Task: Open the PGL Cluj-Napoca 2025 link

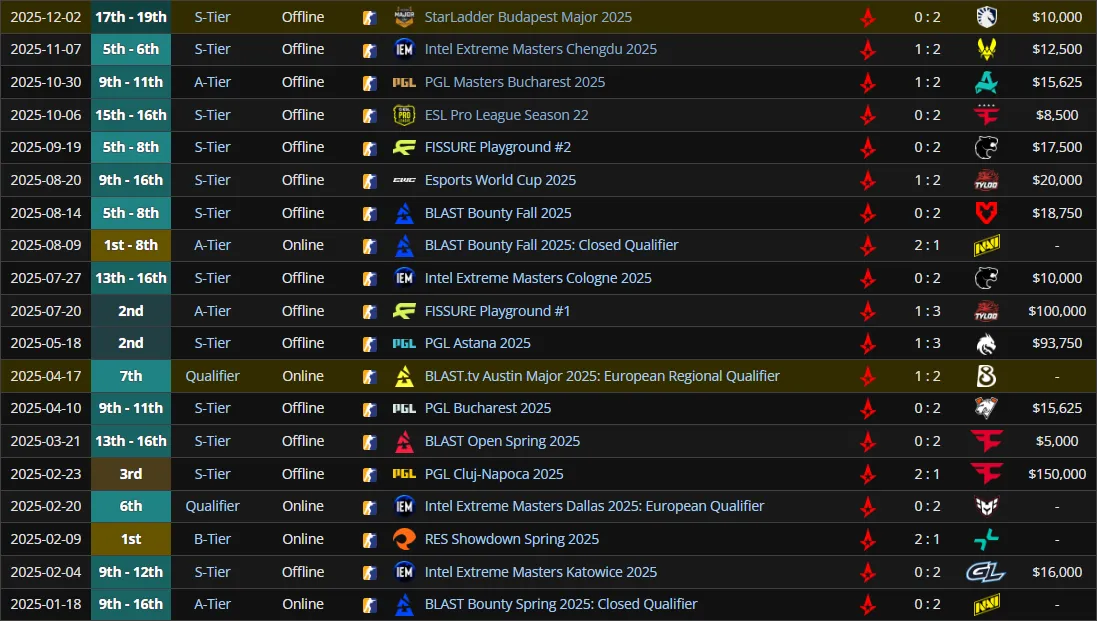Action: pos(494,473)
